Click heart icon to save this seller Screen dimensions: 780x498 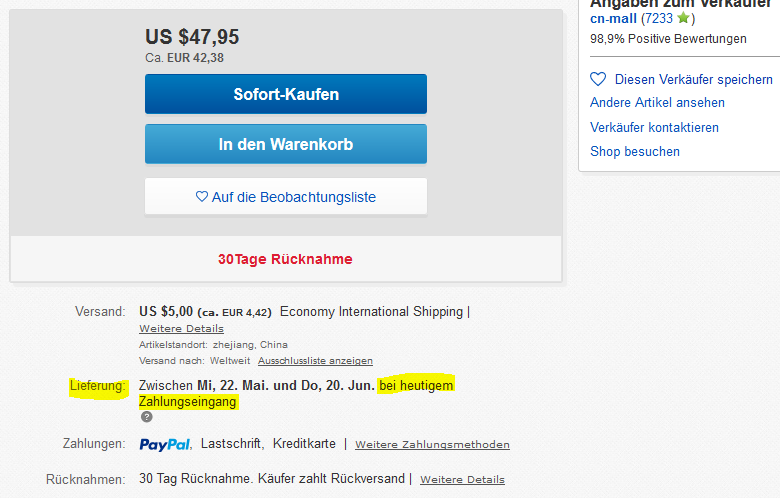598,79
